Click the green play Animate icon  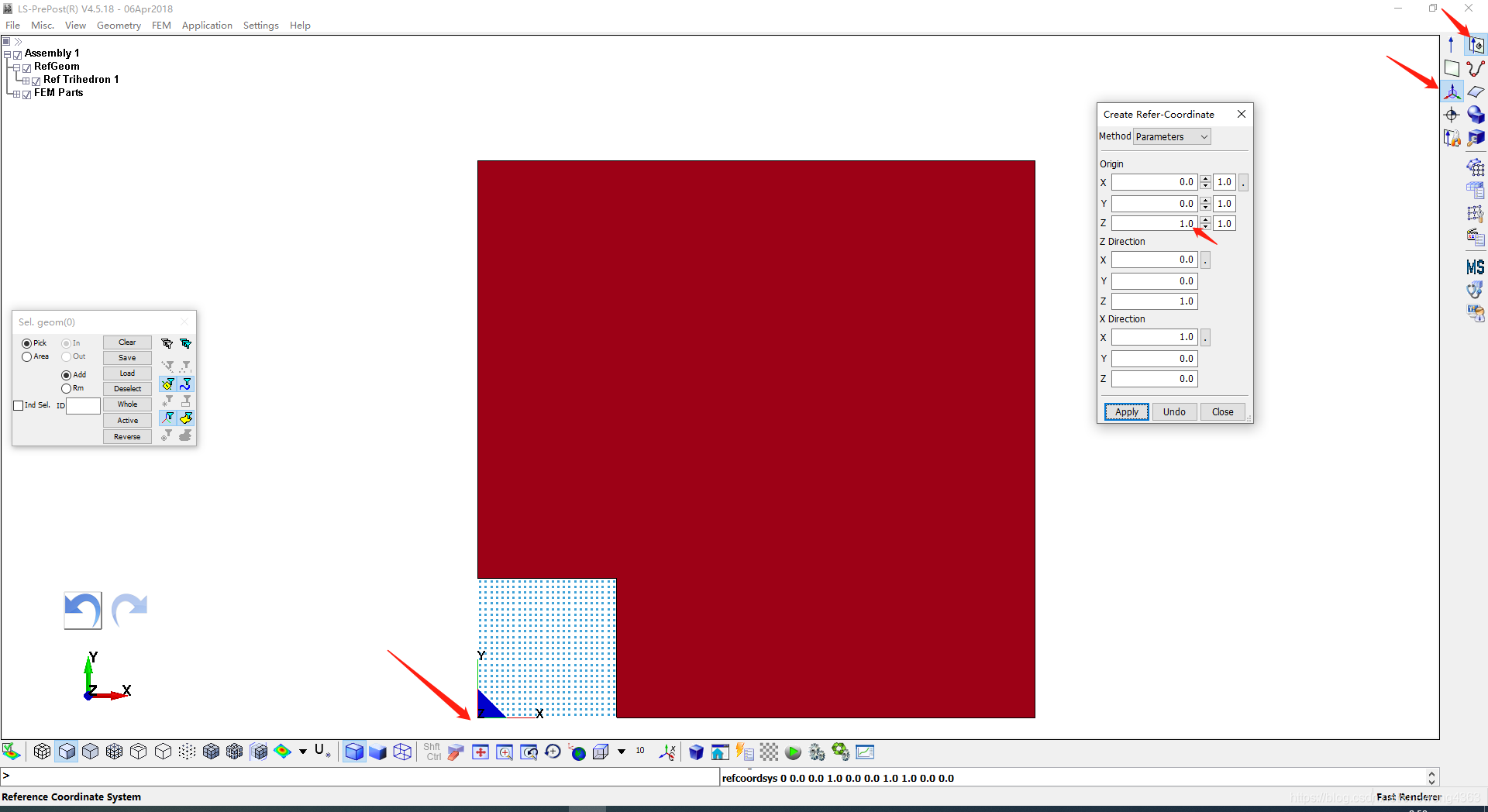tap(793, 752)
